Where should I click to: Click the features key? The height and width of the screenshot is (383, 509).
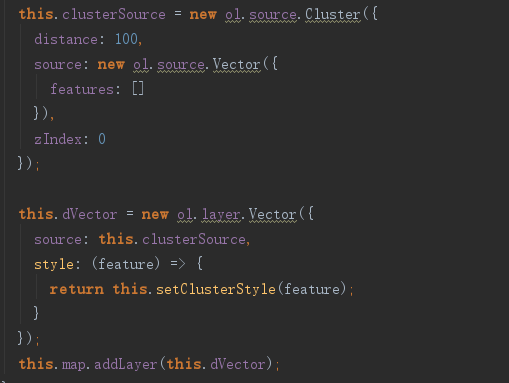point(82,89)
